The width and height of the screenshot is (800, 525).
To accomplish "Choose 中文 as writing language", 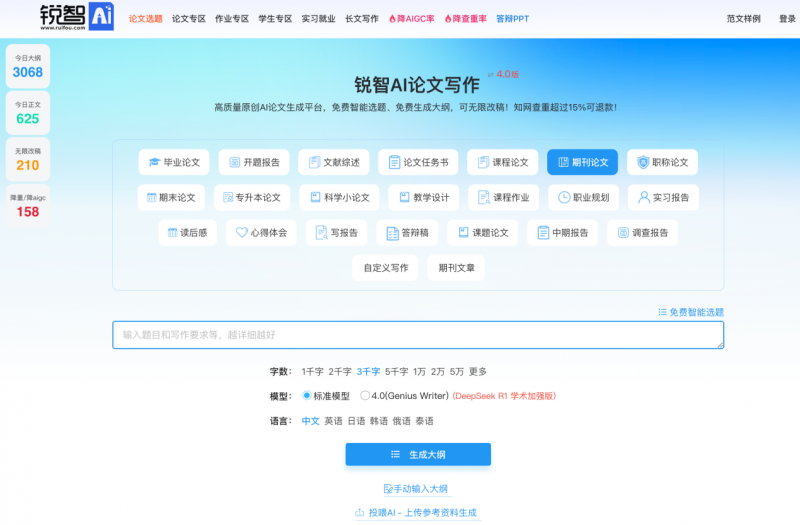I will click(x=310, y=421).
